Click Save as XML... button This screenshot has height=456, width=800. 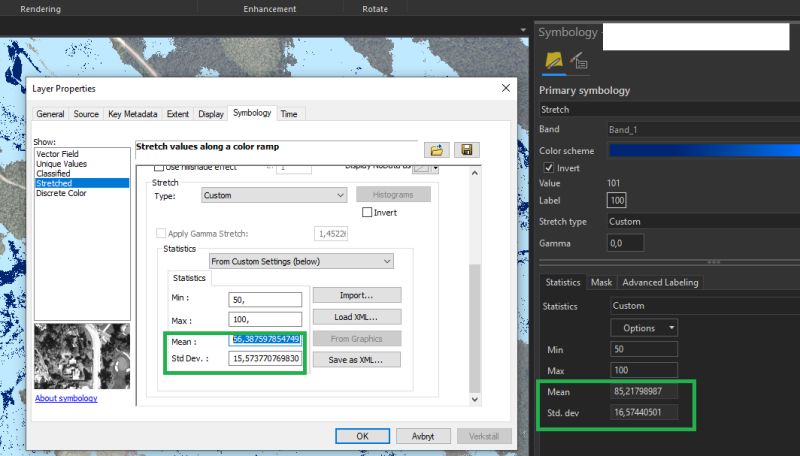coord(357,360)
